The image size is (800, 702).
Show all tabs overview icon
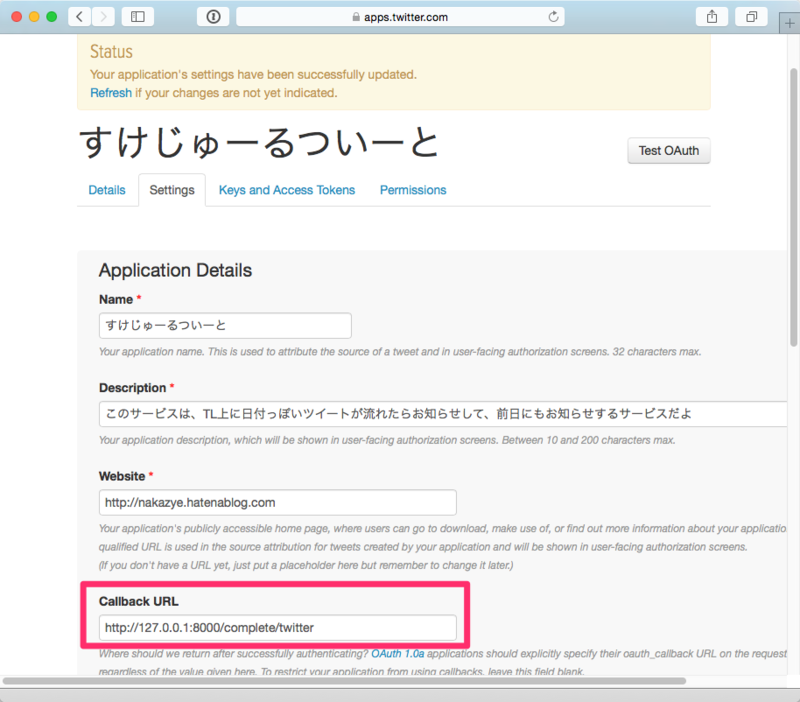tap(751, 17)
